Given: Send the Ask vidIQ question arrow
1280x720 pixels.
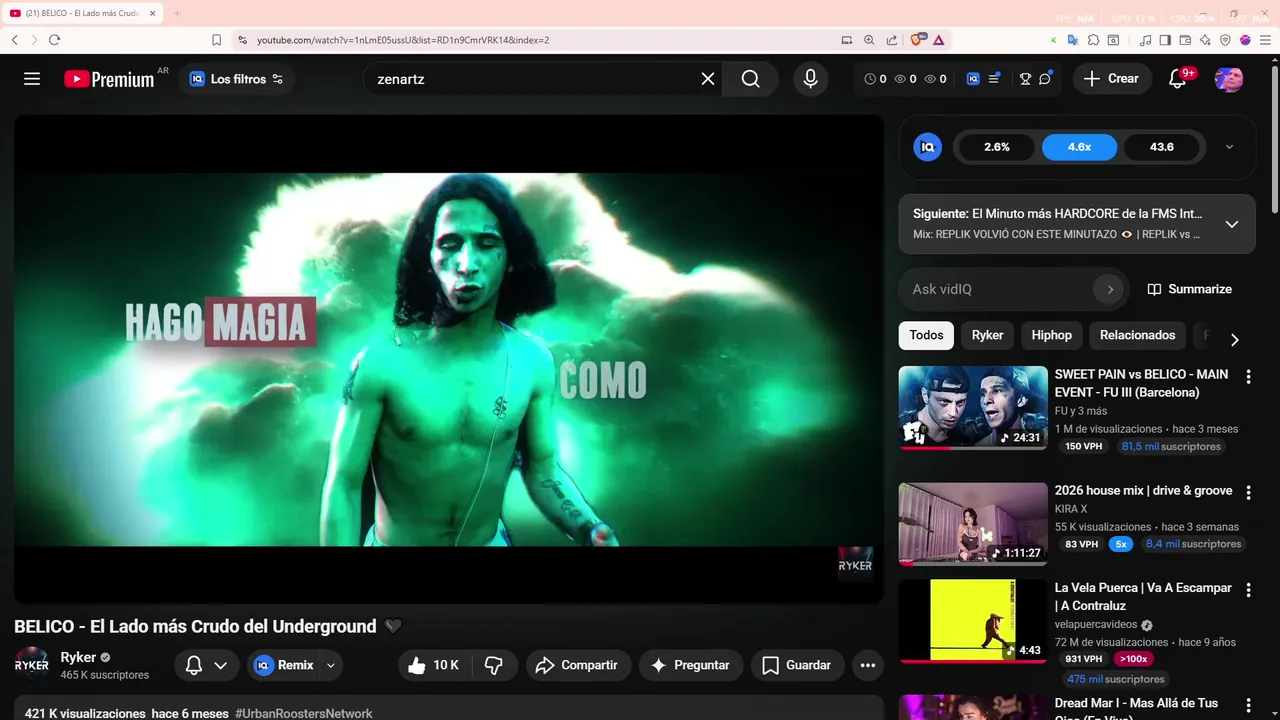Looking at the screenshot, I should click(1109, 289).
